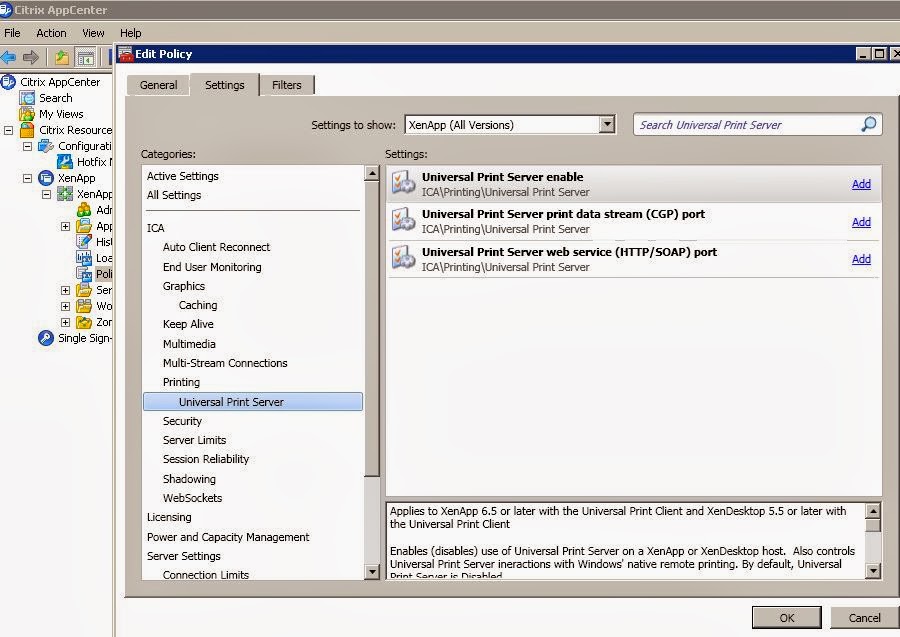The image size is (900, 637).
Task: Click the OK button
Action: [x=786, y=617]
